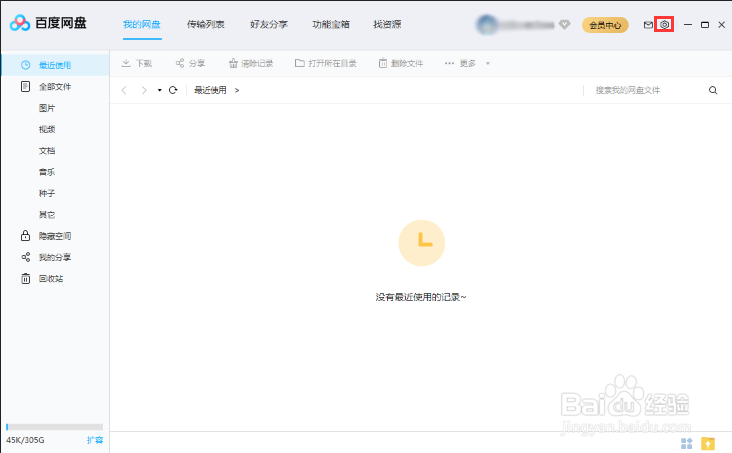
Task: Click the VIP diamond badge icon
Action: [564, 24]
